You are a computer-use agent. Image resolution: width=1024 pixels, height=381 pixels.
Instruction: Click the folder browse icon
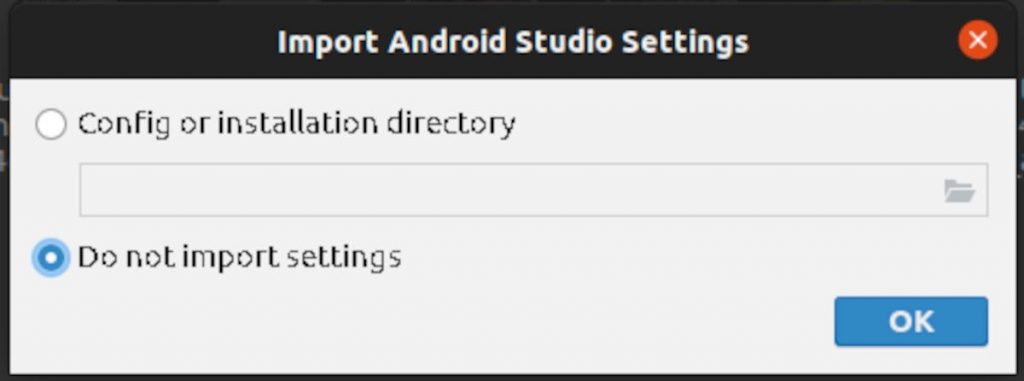(959, 191)
